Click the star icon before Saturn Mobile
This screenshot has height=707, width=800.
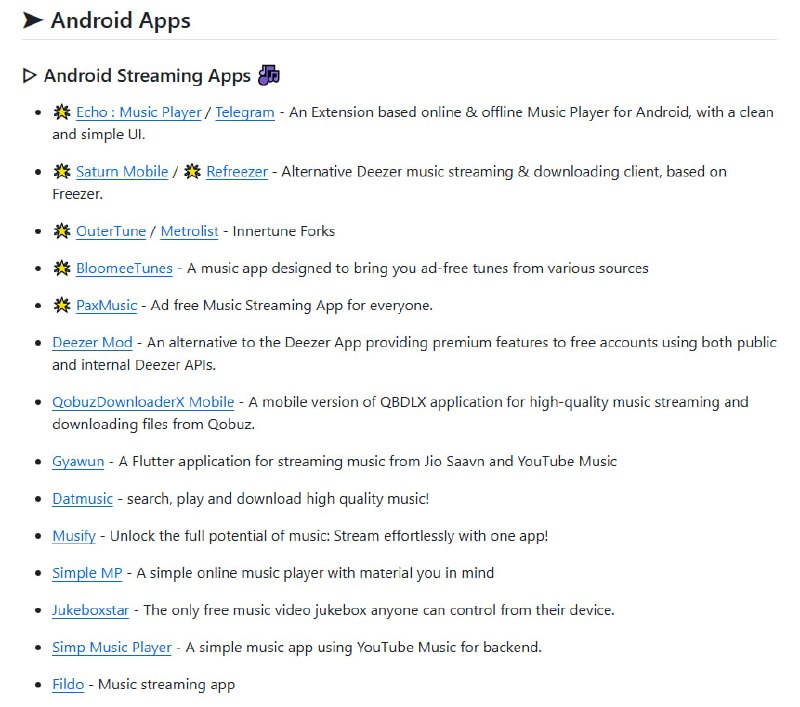(x=62, y=171)
